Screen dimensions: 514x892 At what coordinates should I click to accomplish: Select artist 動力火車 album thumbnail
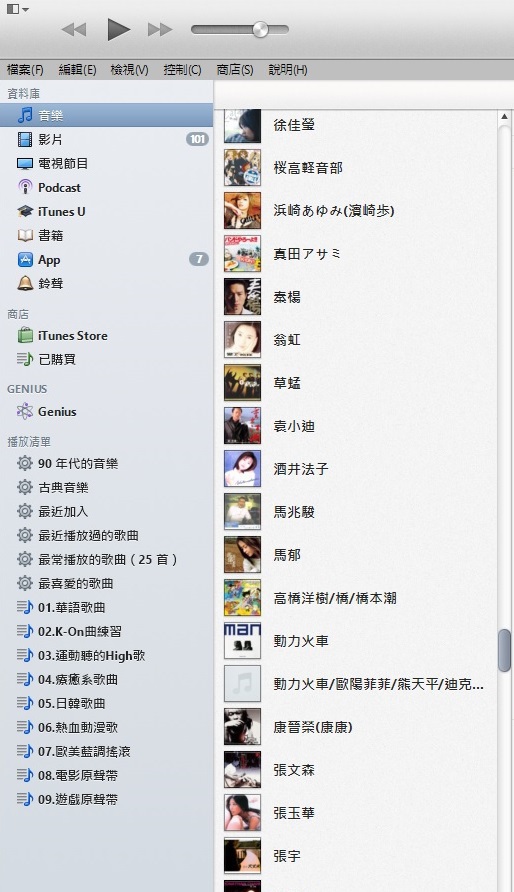pos(242,641)
